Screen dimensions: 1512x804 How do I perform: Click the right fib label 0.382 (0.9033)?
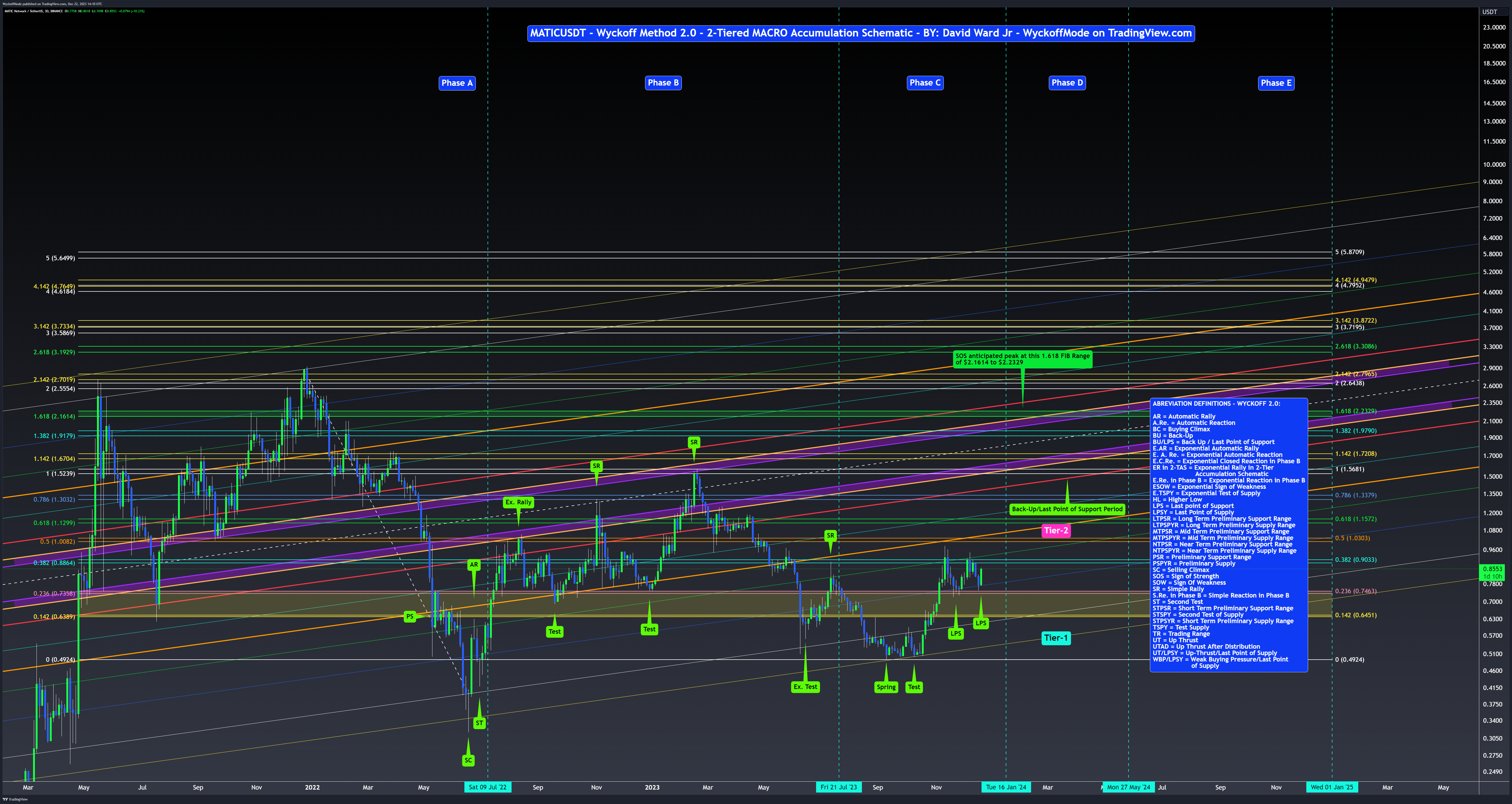pyautogui.click(x=1356, y=560)
